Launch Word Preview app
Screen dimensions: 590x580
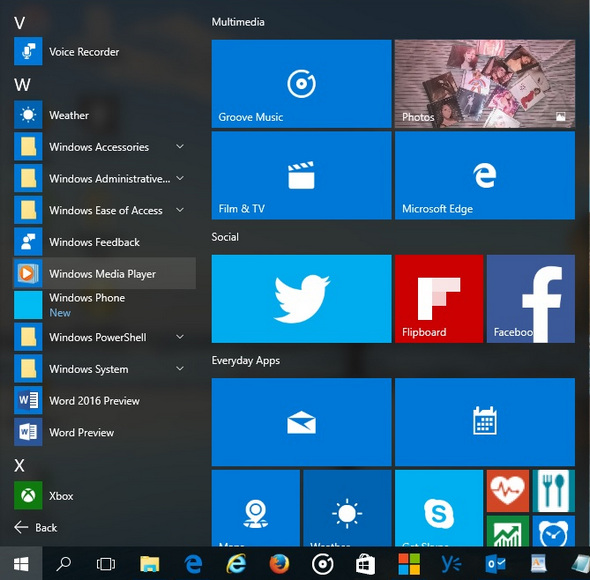105,432
